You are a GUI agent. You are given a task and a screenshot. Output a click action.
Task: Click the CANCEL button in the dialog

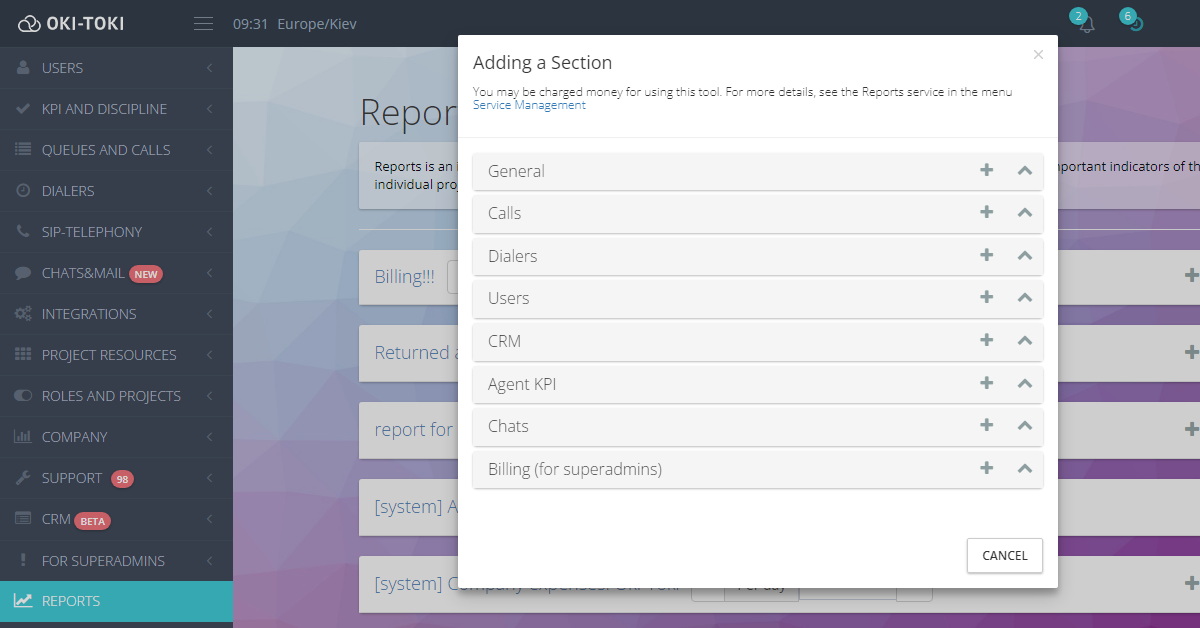coord(1004,555)
